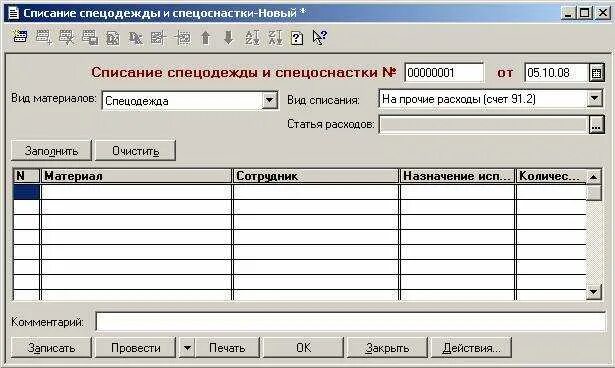
Task: Click the Материал column header
Action: pos(136,176)
